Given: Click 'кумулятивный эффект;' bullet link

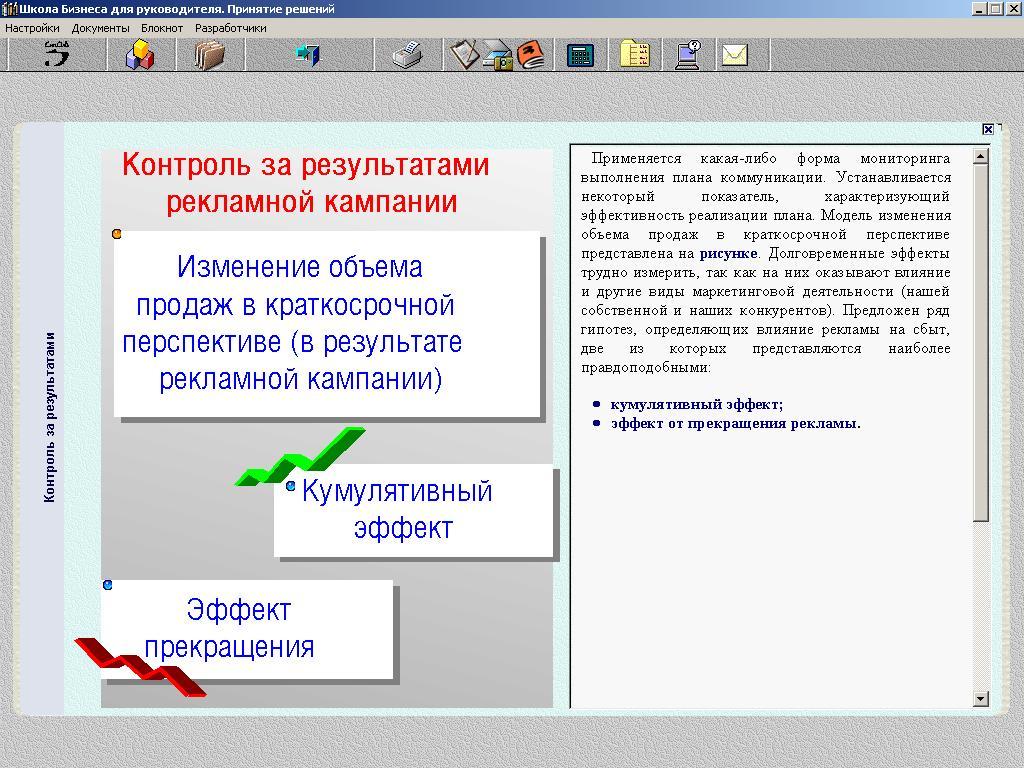Looking at the screenshot, I should click(697, 404).
